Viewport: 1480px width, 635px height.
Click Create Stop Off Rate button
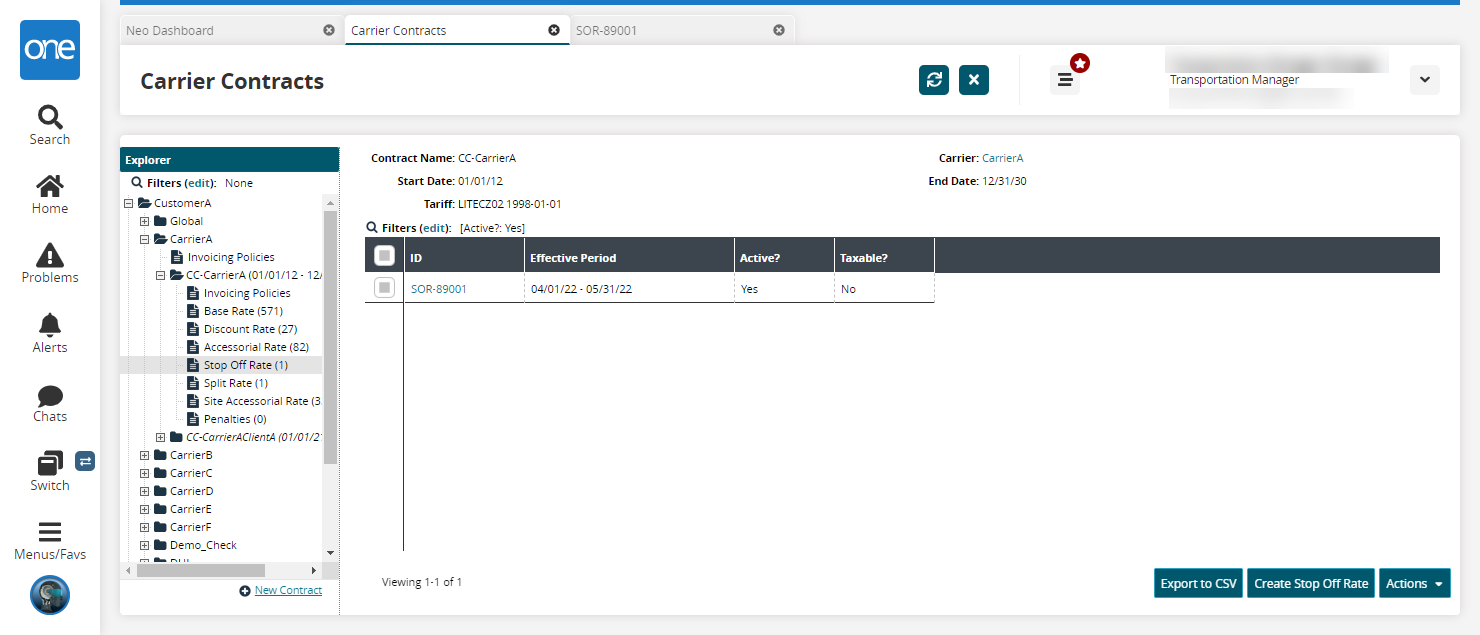tap(1311, 584)
